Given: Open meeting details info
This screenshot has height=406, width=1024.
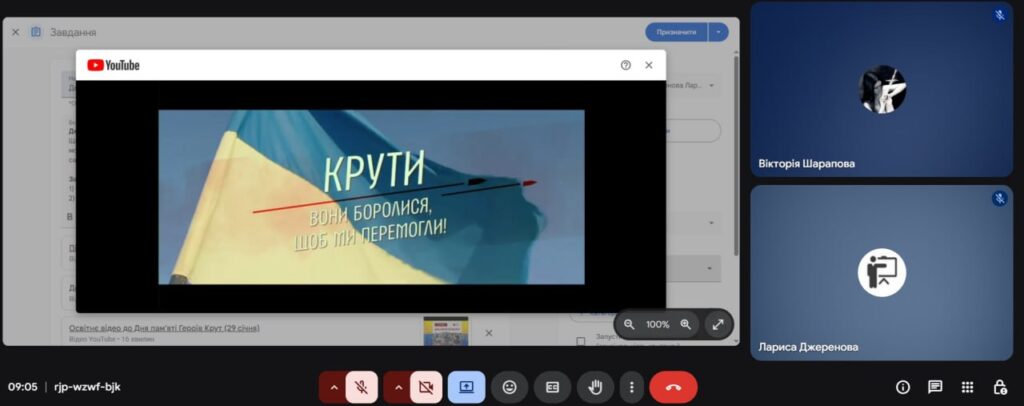Looking at the screenshot, I should coord(903,387).
